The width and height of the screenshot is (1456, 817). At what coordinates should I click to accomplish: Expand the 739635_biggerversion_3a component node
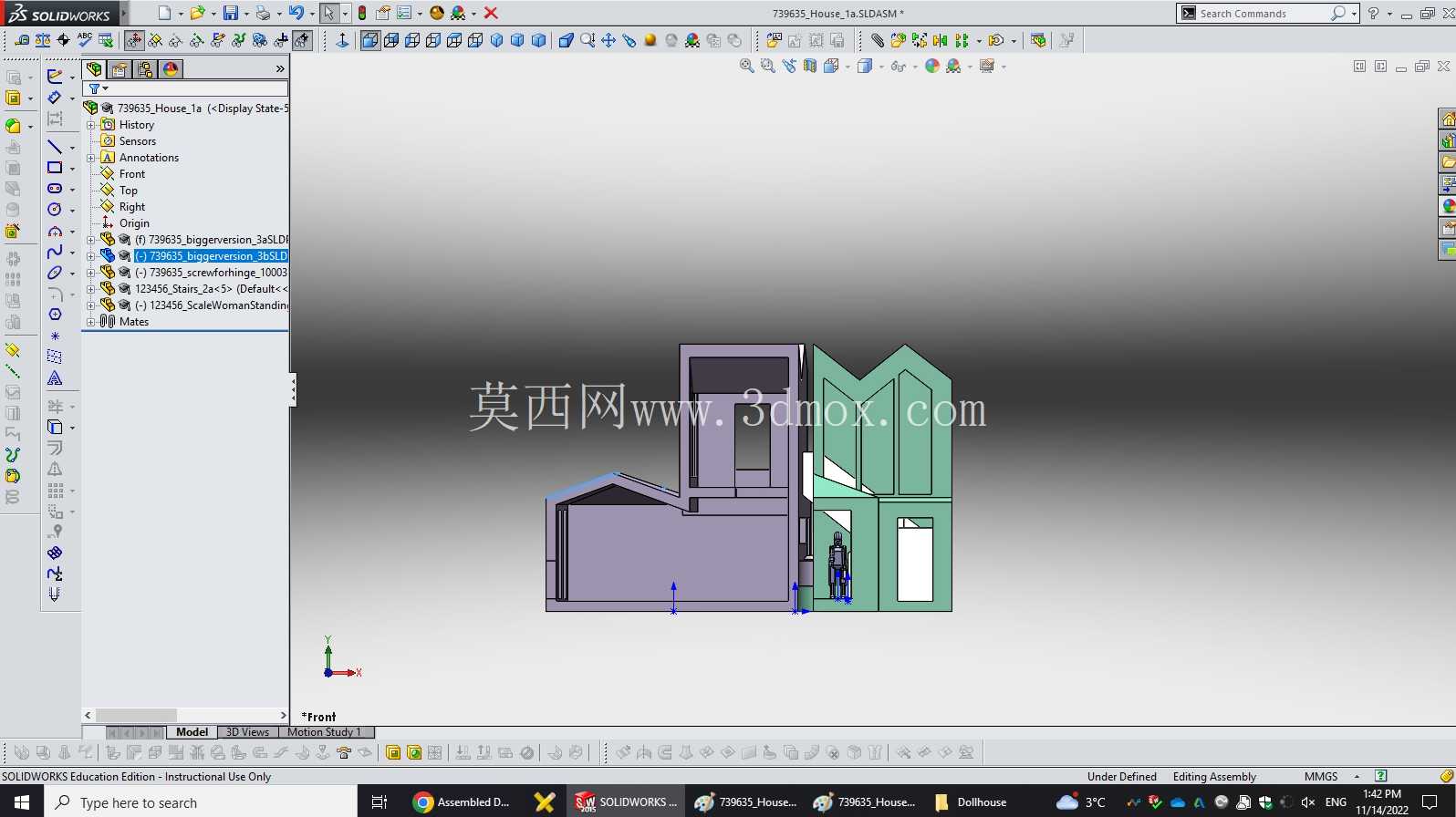click(91, 240)
